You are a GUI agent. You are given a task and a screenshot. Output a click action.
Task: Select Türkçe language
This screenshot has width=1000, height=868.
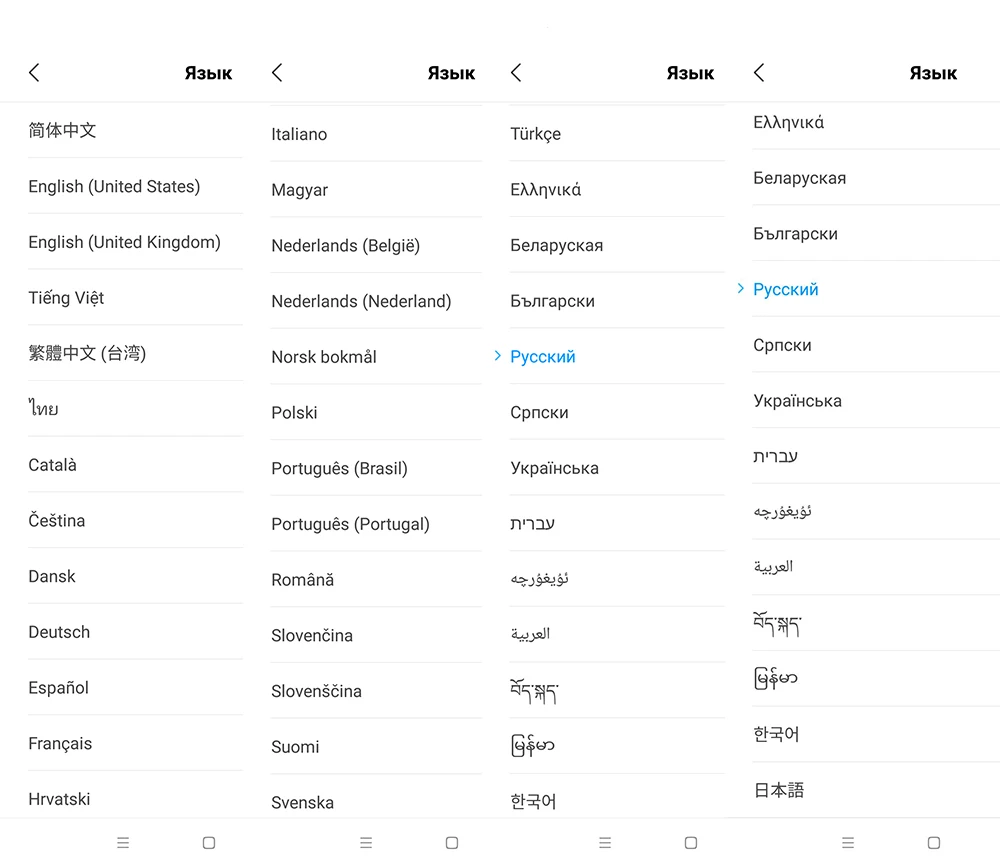(x=535, y=134)
